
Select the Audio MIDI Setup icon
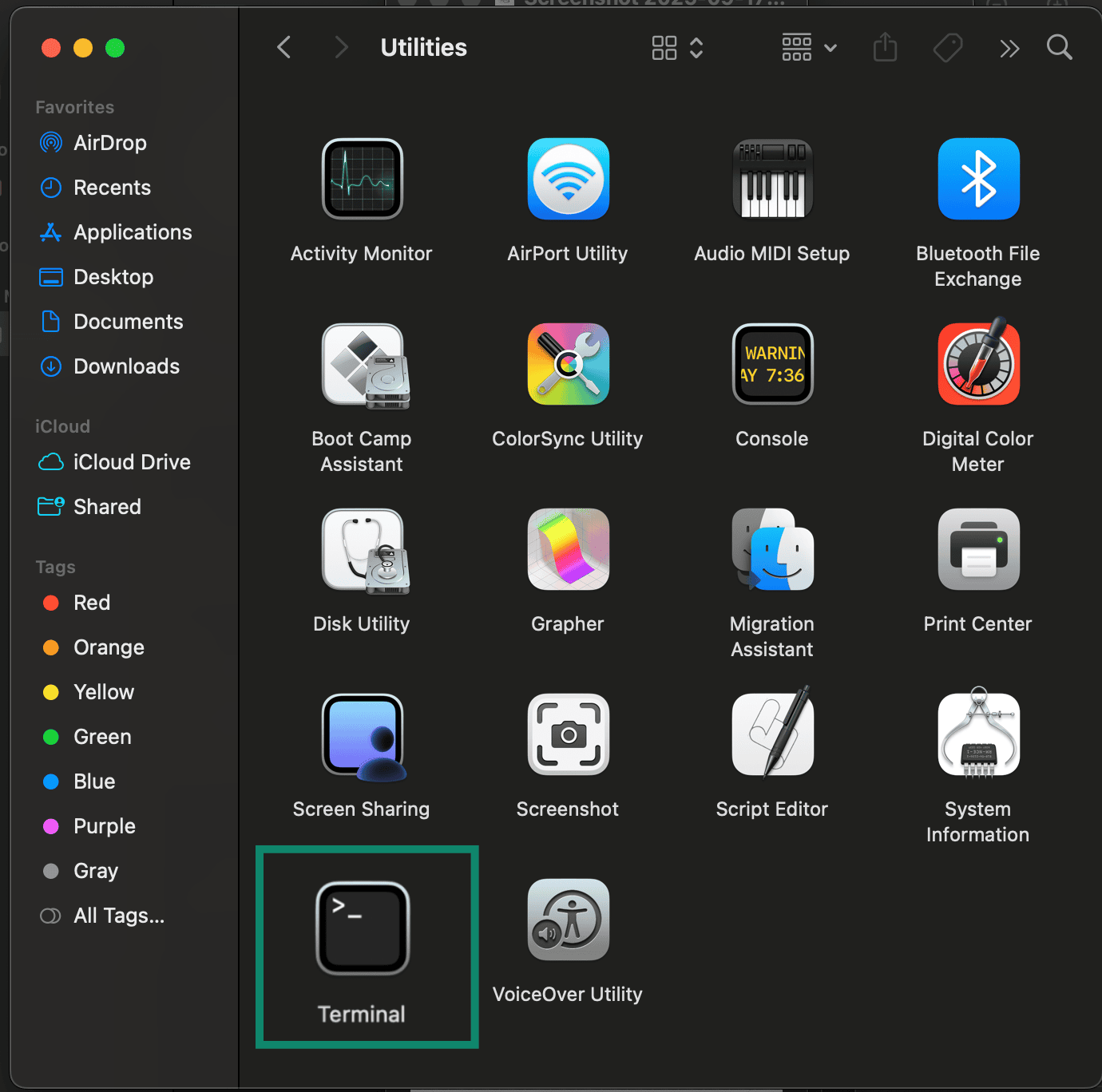[773, 179]
